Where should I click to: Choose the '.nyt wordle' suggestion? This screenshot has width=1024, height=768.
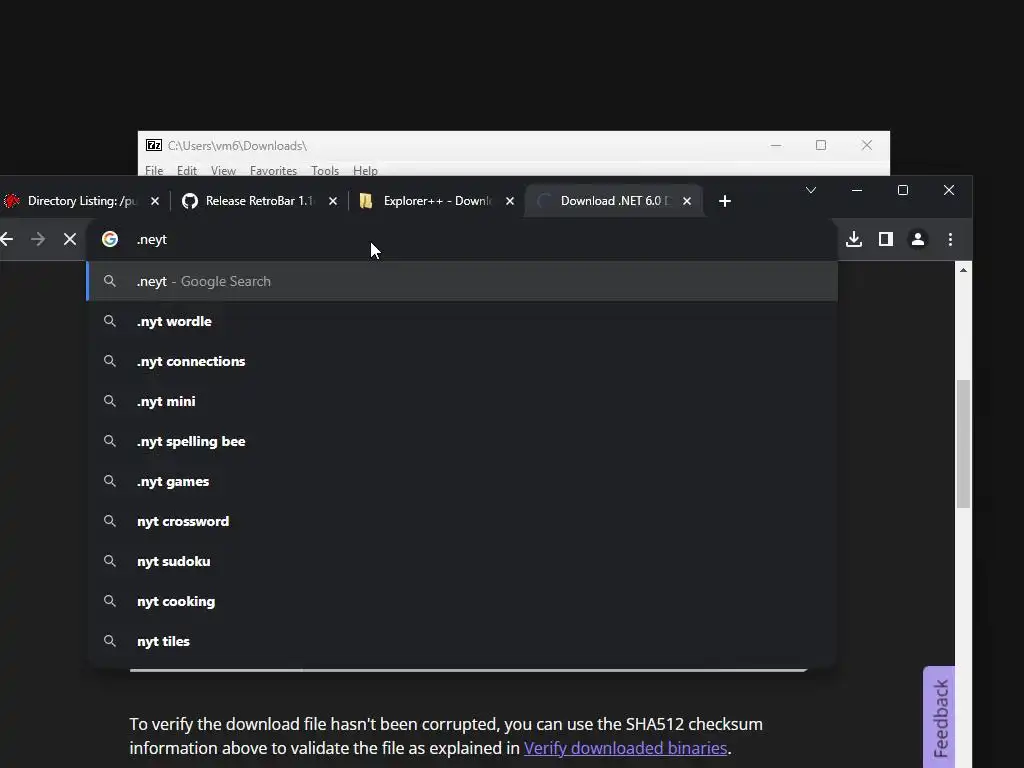coord(462,321)
